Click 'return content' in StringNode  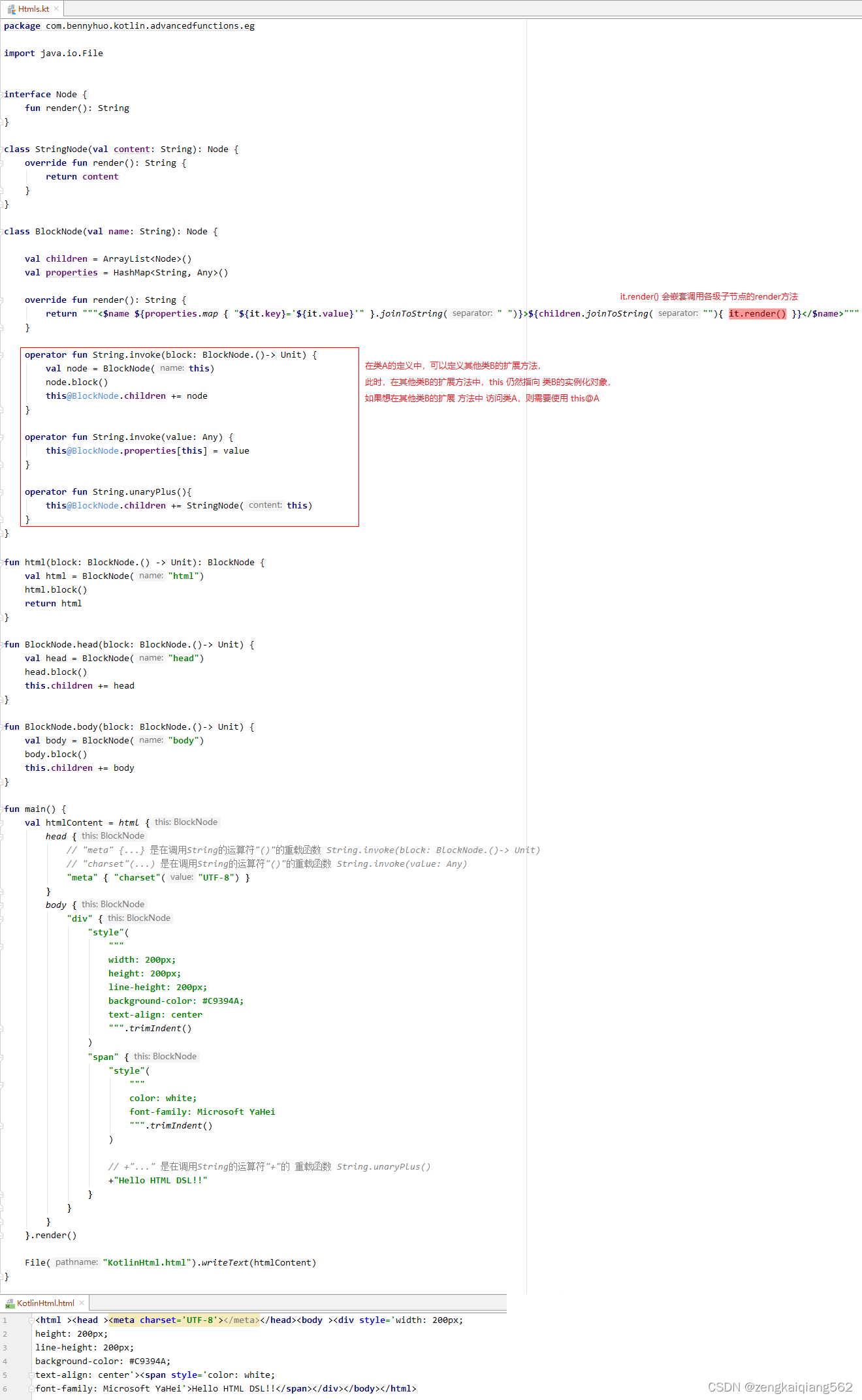(x=82, y=177)
